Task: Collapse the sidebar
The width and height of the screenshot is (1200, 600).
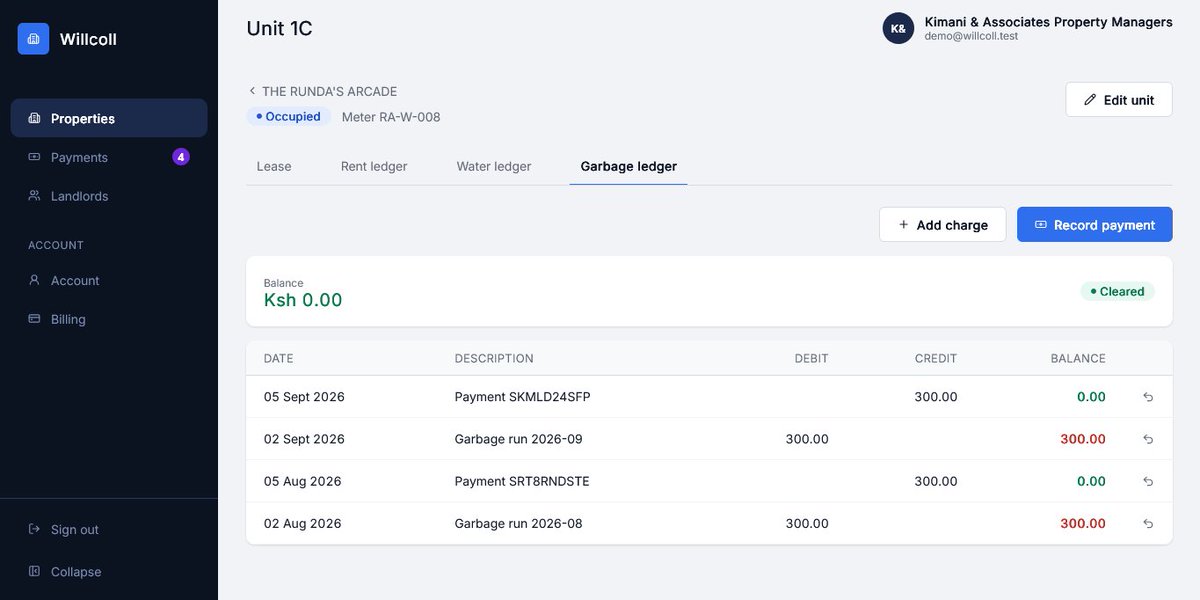Action: 109,571
